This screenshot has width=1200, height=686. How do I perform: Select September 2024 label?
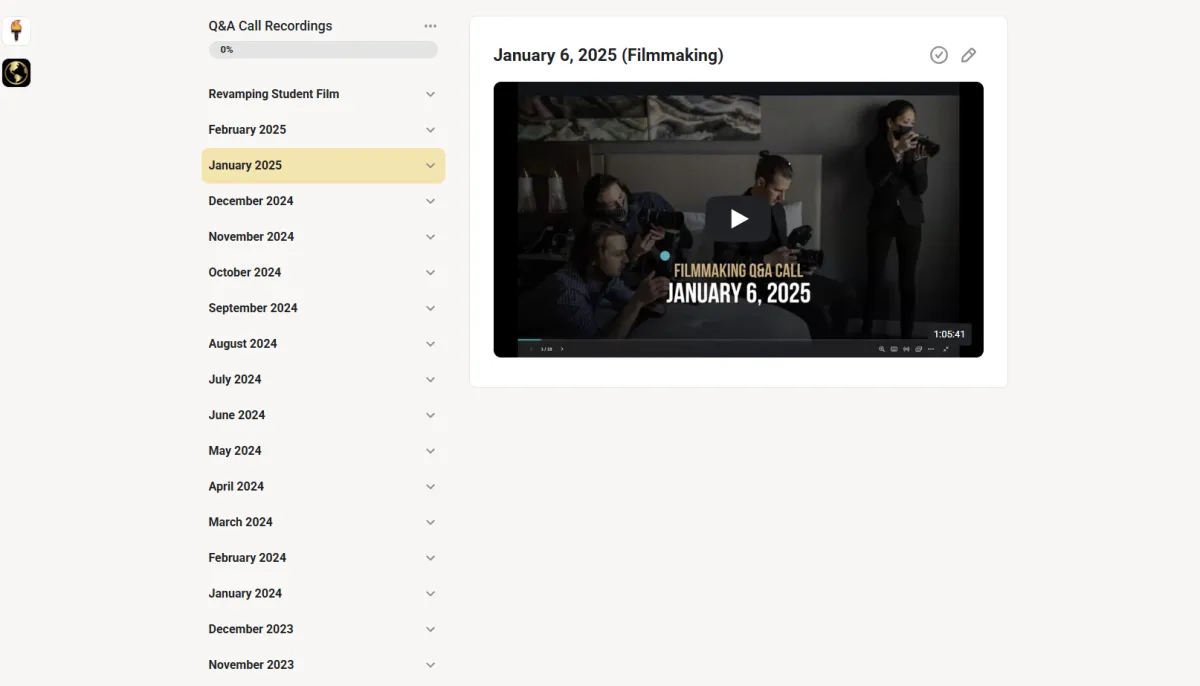click(x=253, y=308)
